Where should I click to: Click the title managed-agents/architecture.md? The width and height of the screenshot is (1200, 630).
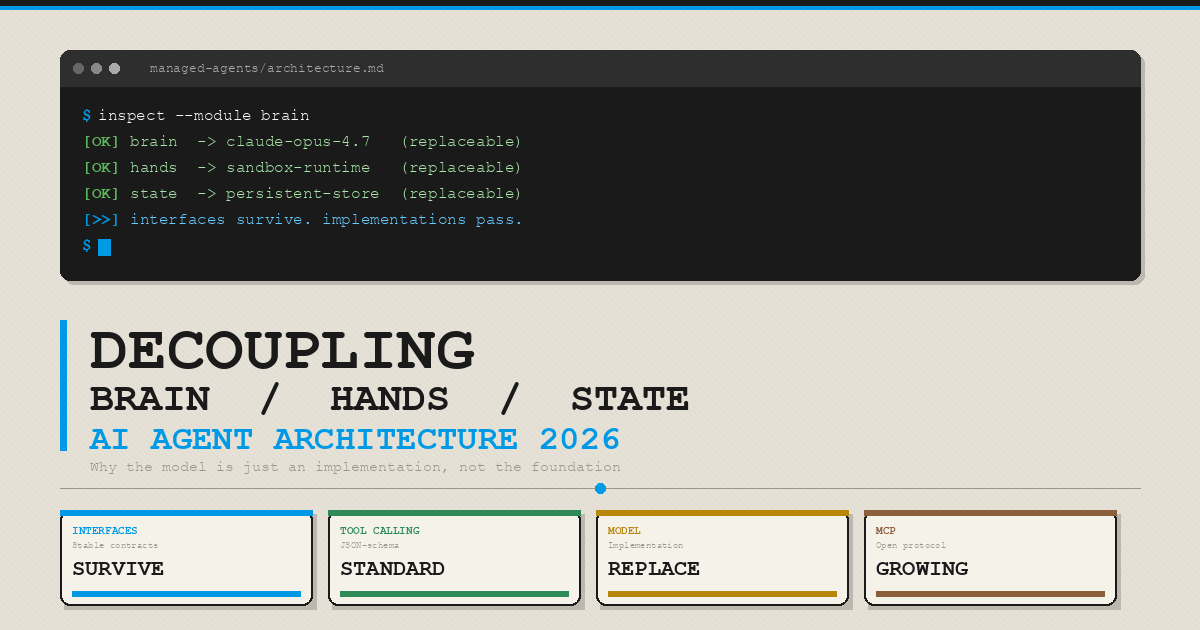coord(266,69)
